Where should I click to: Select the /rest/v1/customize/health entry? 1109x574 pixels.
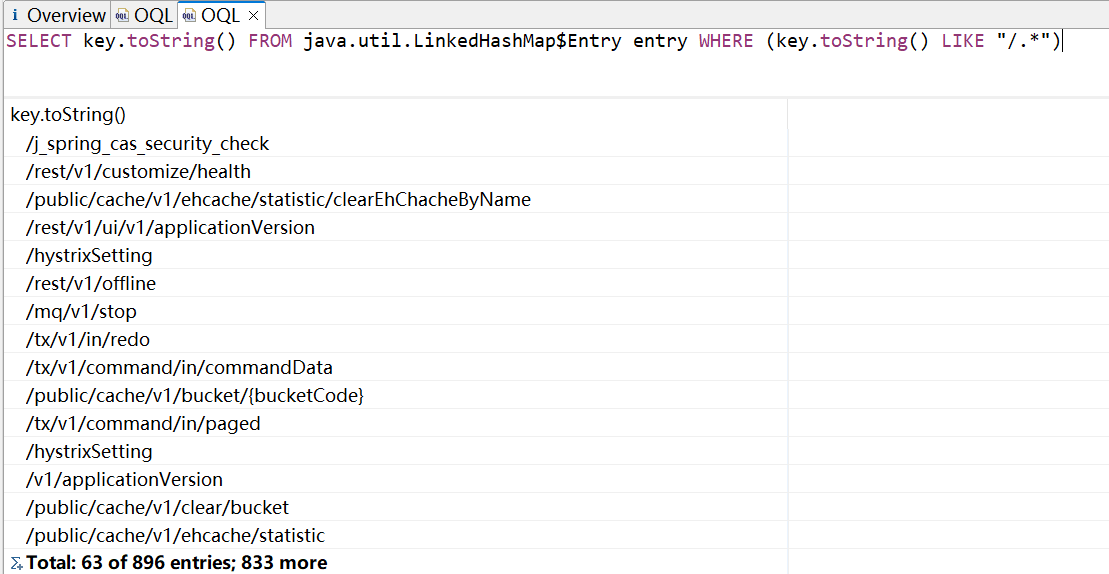(x=138, y=172)
